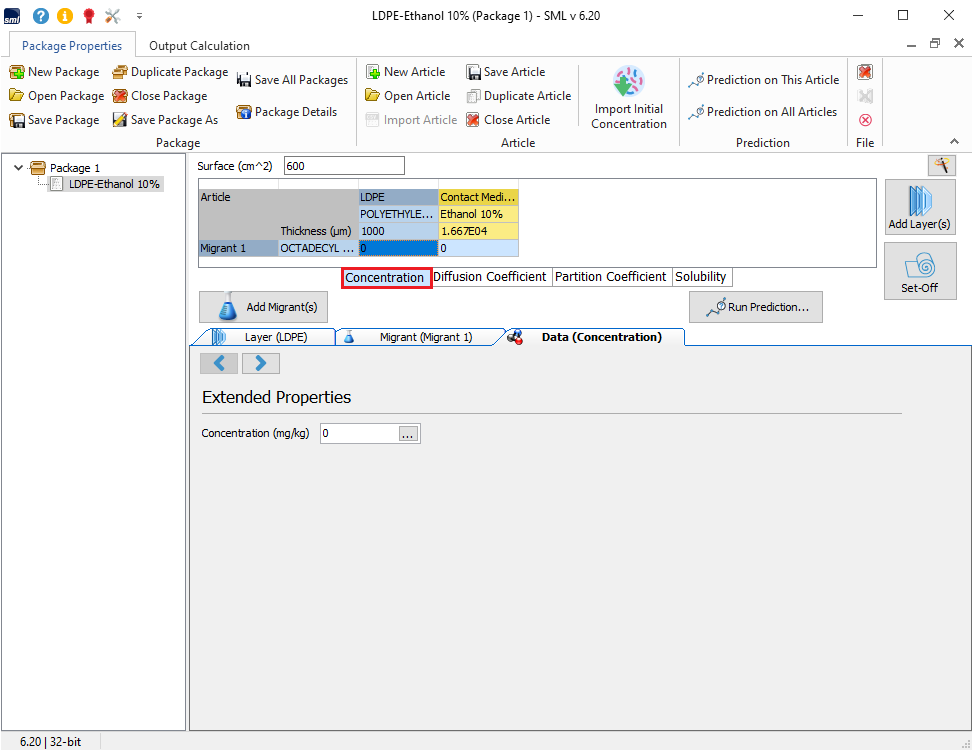This screenshot has width=973, height=751.
Task: Click the help question mark icon
Action: 41,16
